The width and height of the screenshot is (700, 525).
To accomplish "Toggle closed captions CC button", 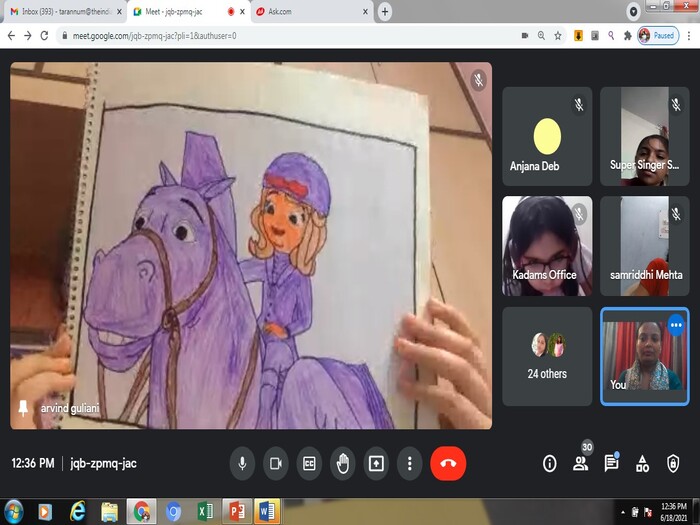I will [309, 463].
